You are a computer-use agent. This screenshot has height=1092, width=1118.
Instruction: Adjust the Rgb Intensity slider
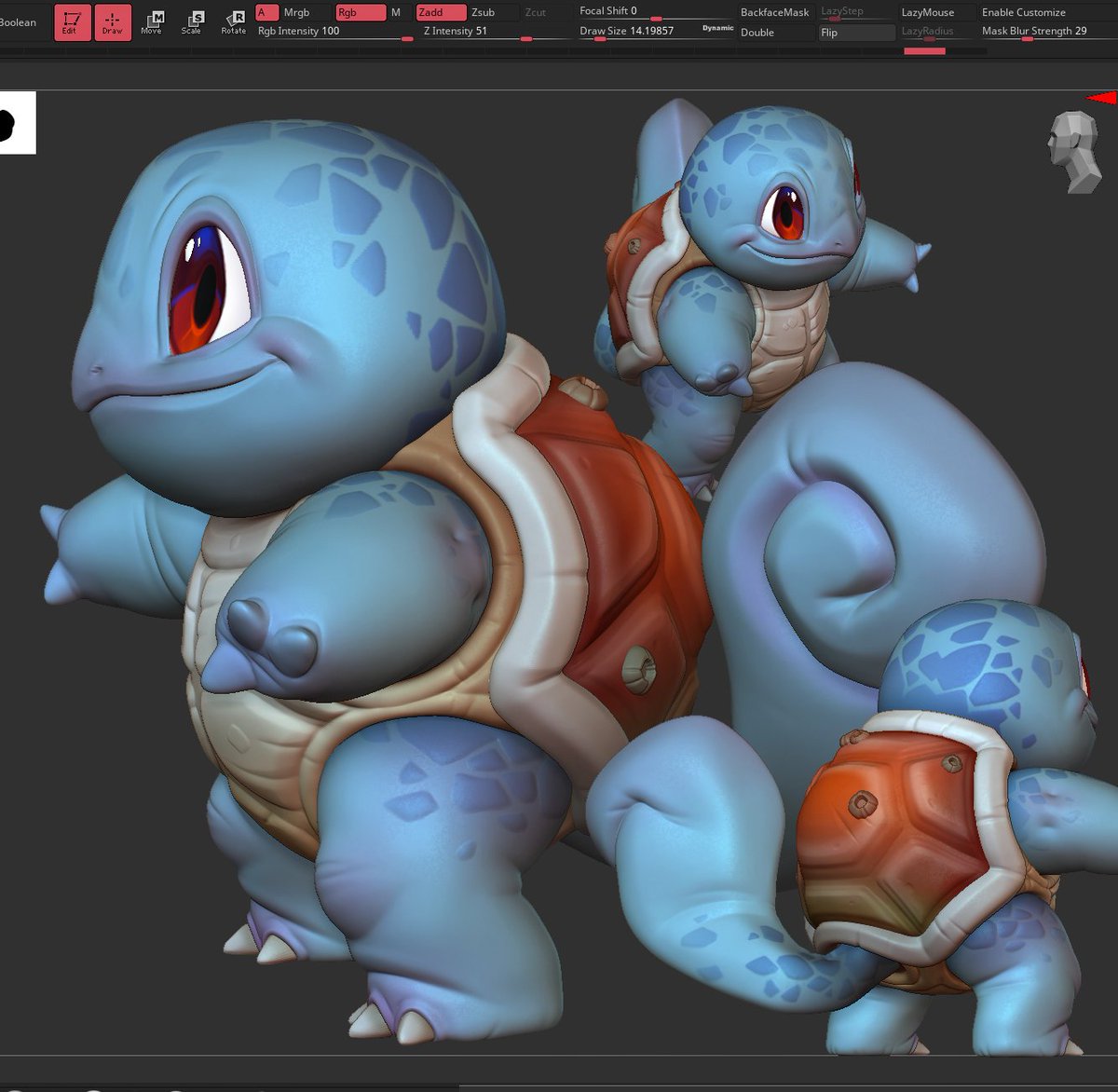[x=335, y=32]
